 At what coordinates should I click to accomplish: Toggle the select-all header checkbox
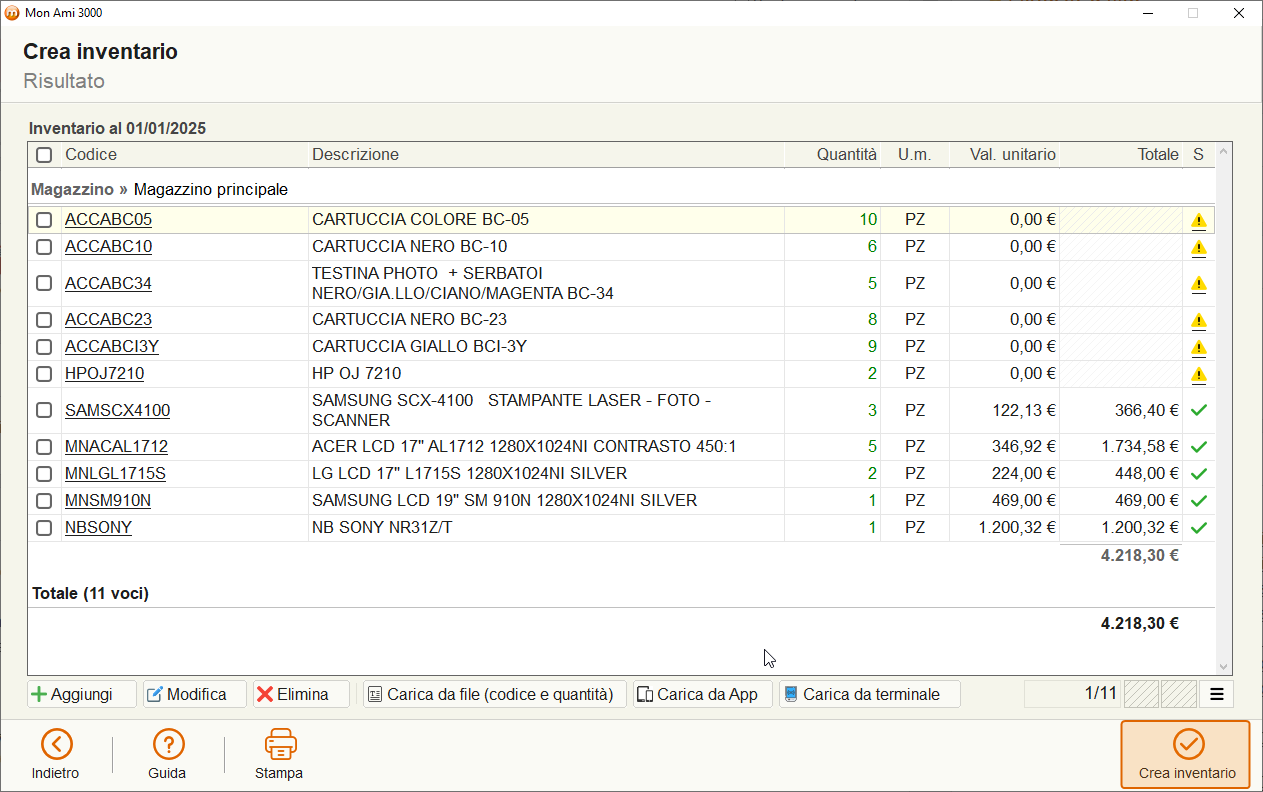[44, 155]
